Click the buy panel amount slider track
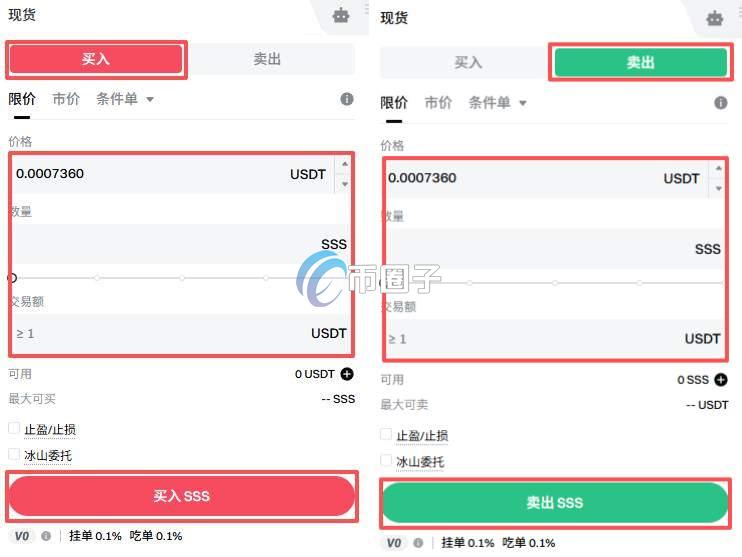Viewport: 742px width, 557px height. coord(180,278)
